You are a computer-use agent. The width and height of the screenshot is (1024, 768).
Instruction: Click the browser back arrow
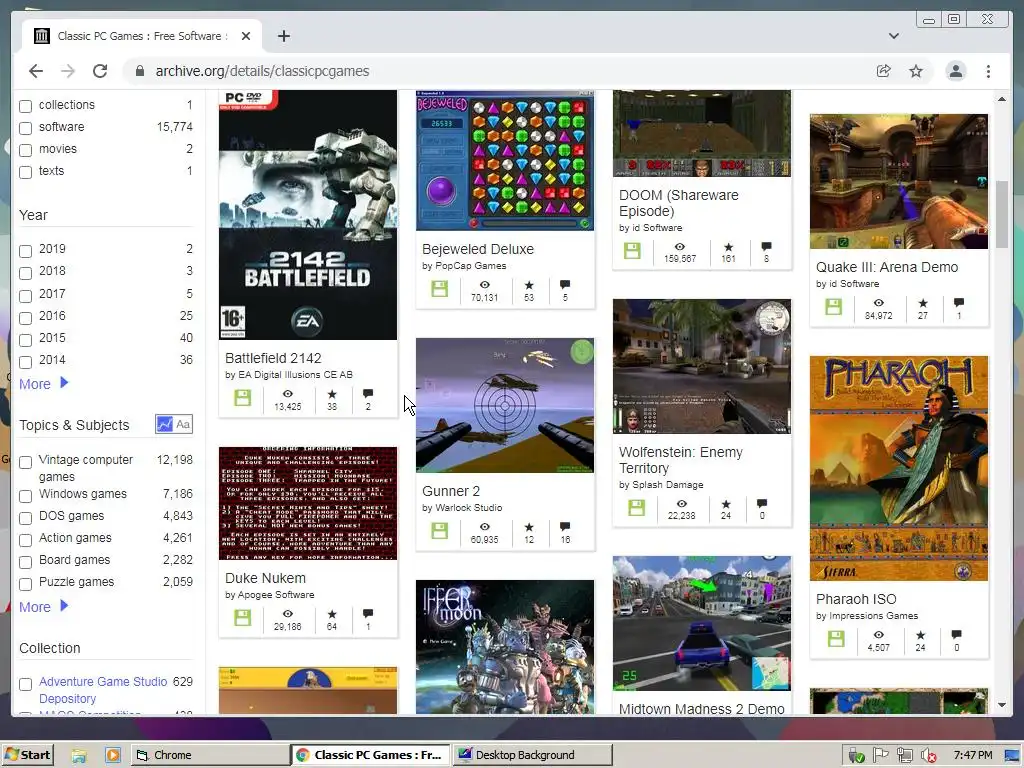click(x=36, y=71)
